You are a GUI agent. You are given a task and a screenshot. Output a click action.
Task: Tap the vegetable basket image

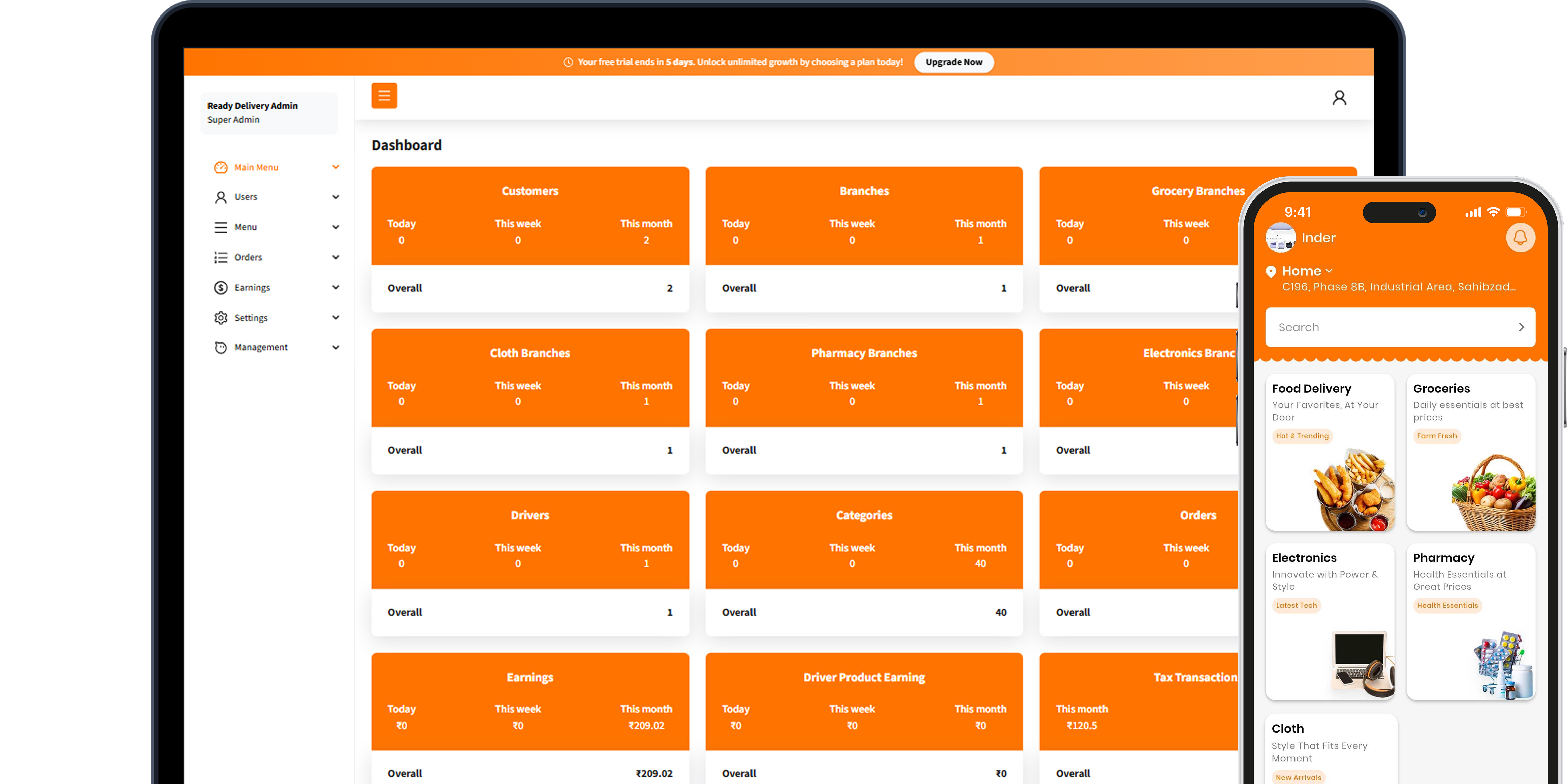pyautogui.click(x=1493, y=492)
